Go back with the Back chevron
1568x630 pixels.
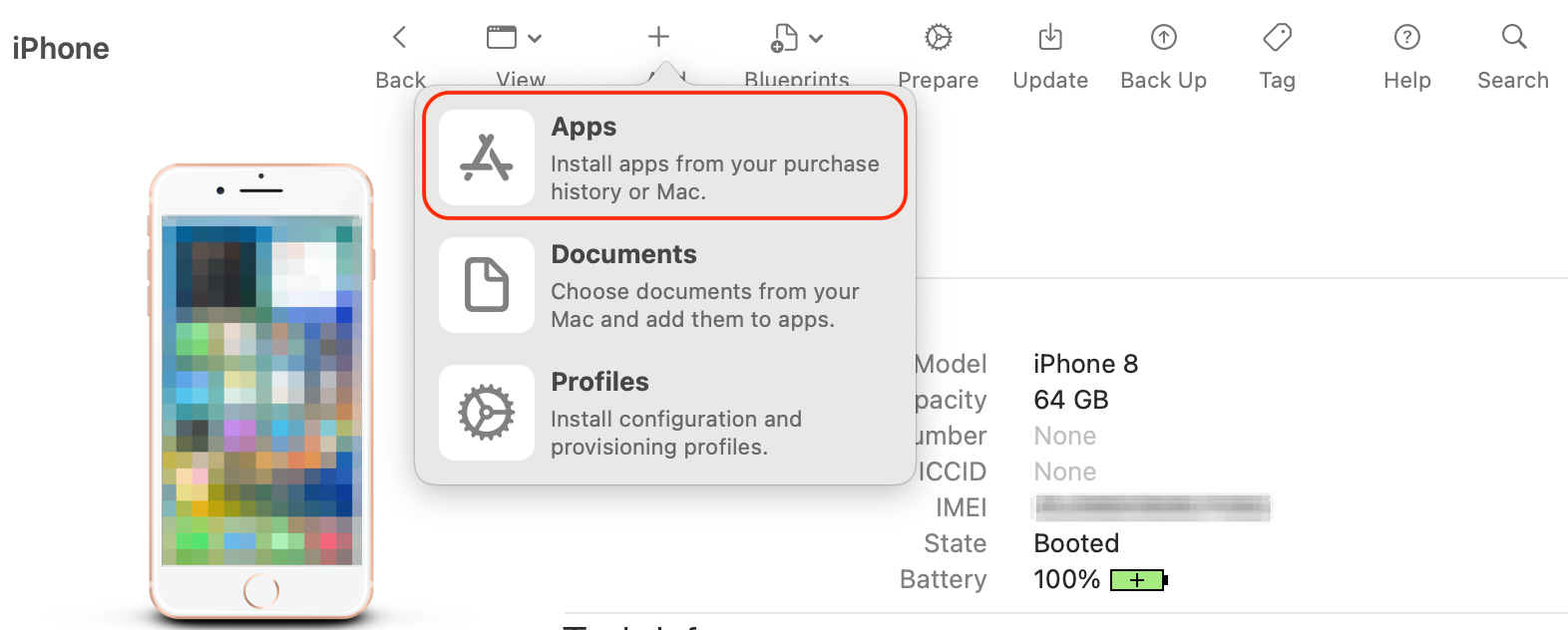400,38
